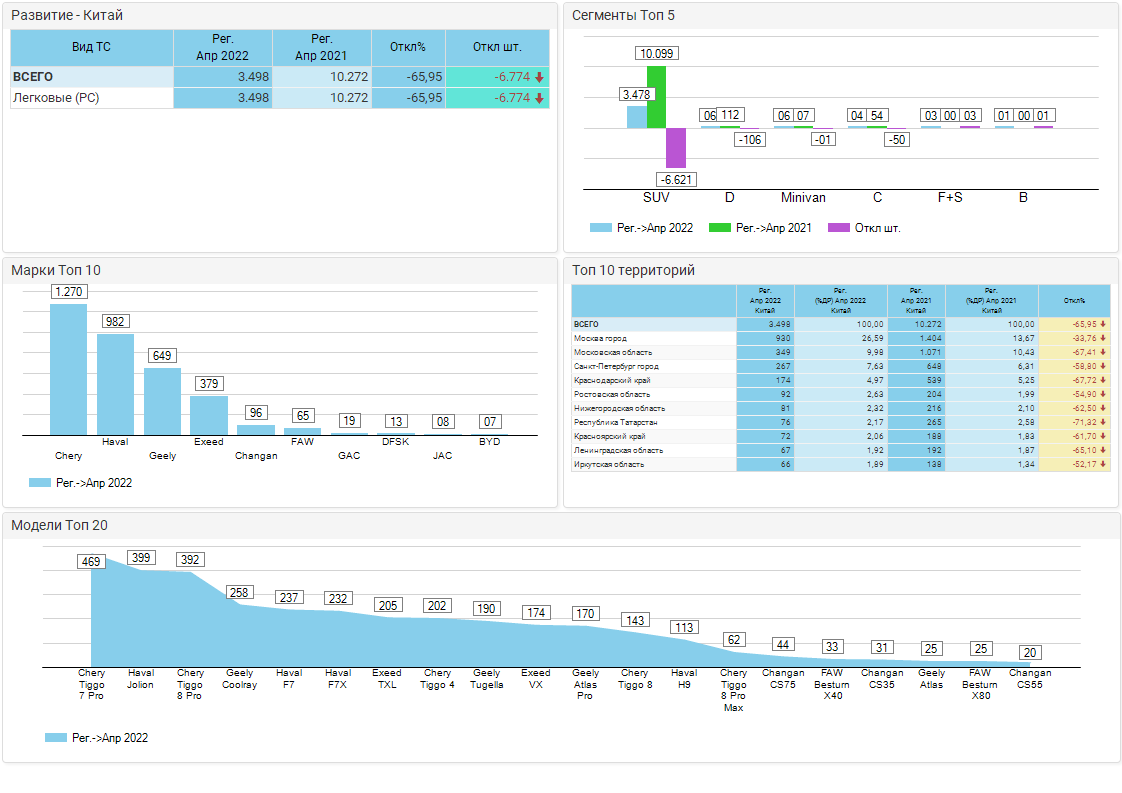Click red down arrow in ВСЕГО row
Image resolution: width=1122 pixels, height=793 pixels.
539,77
